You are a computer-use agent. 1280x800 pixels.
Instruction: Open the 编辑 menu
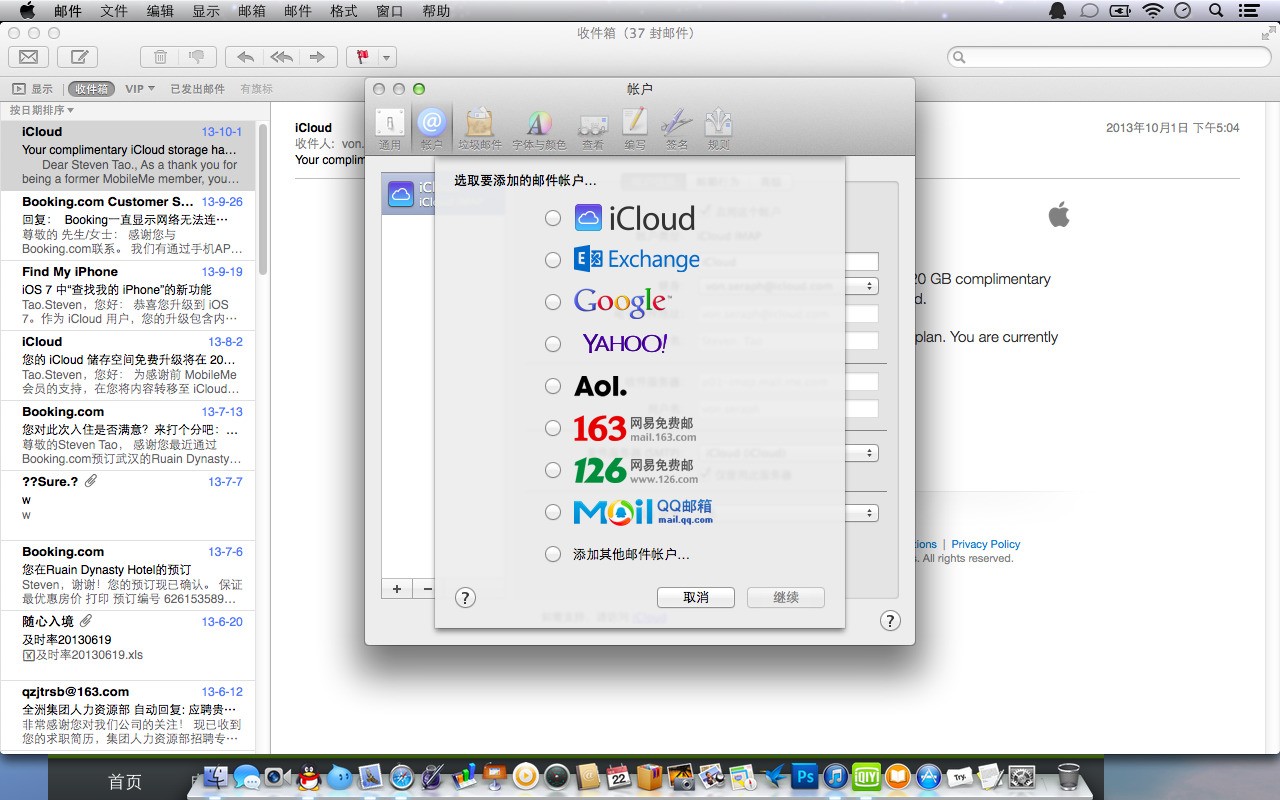click(x=160, y=11)
